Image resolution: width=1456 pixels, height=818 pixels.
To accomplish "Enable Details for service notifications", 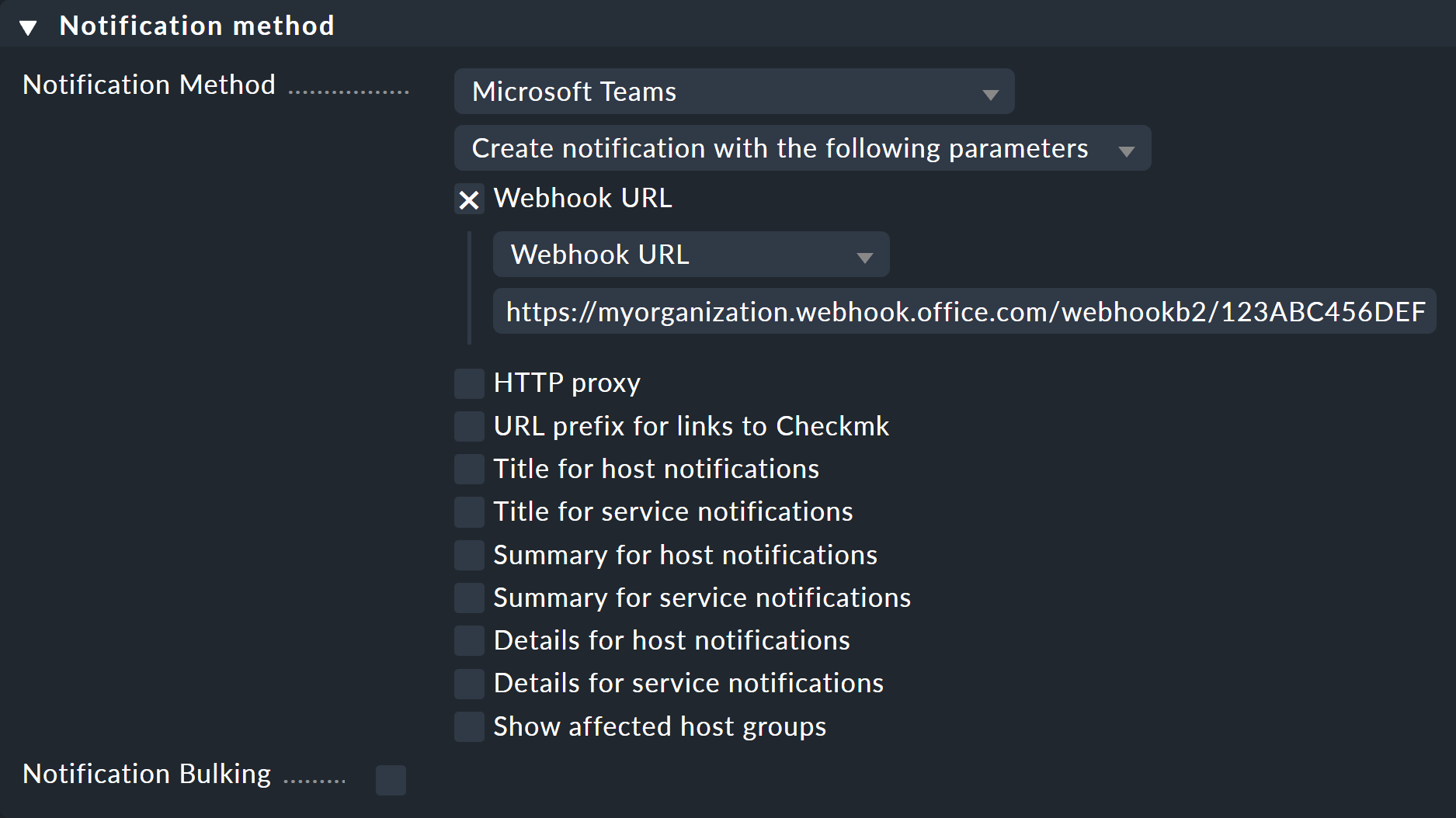I will [x=469, y=684].
